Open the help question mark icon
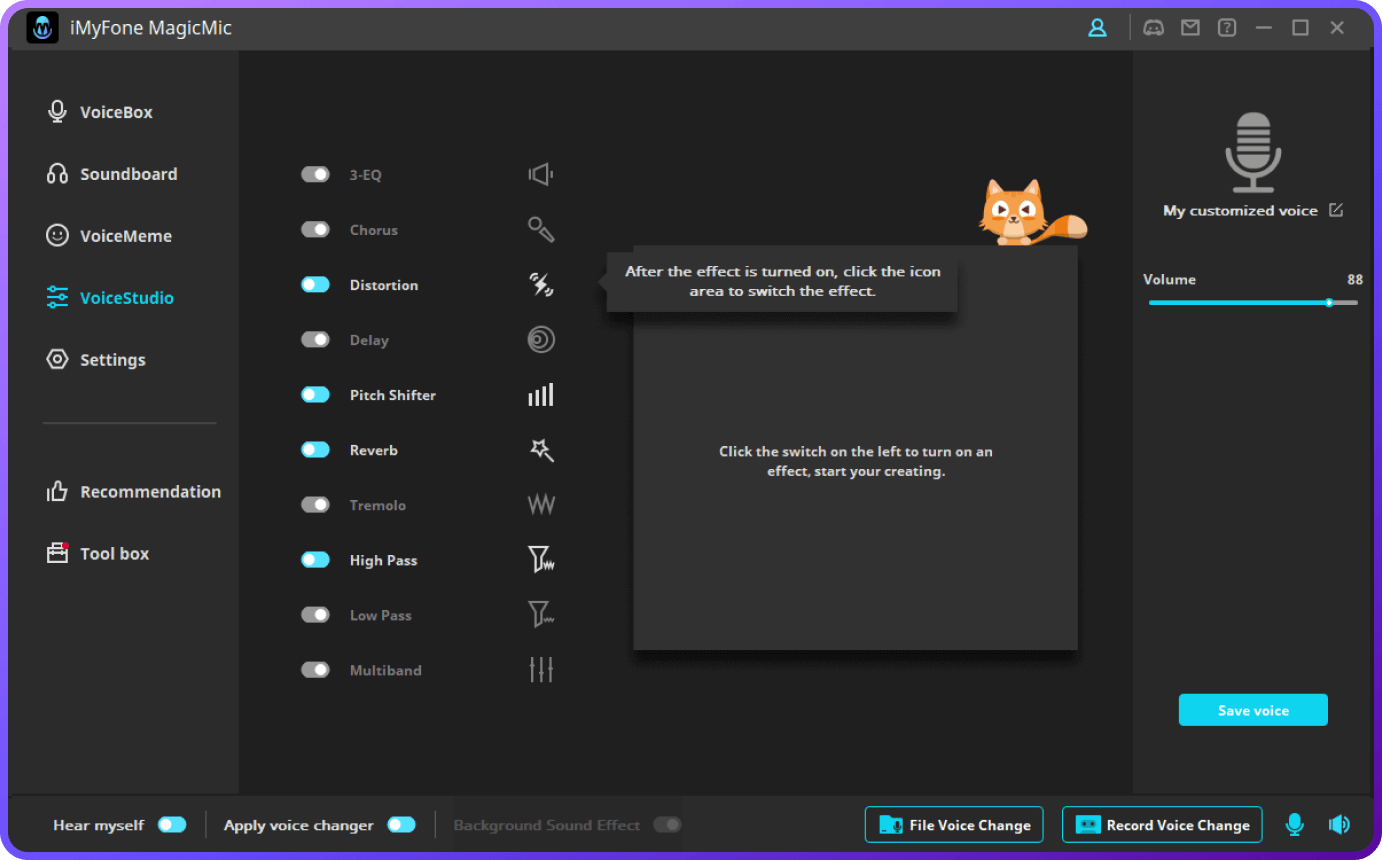Image resolution: width=1382 pixels, height=860 pixels. pos(1227,28)
